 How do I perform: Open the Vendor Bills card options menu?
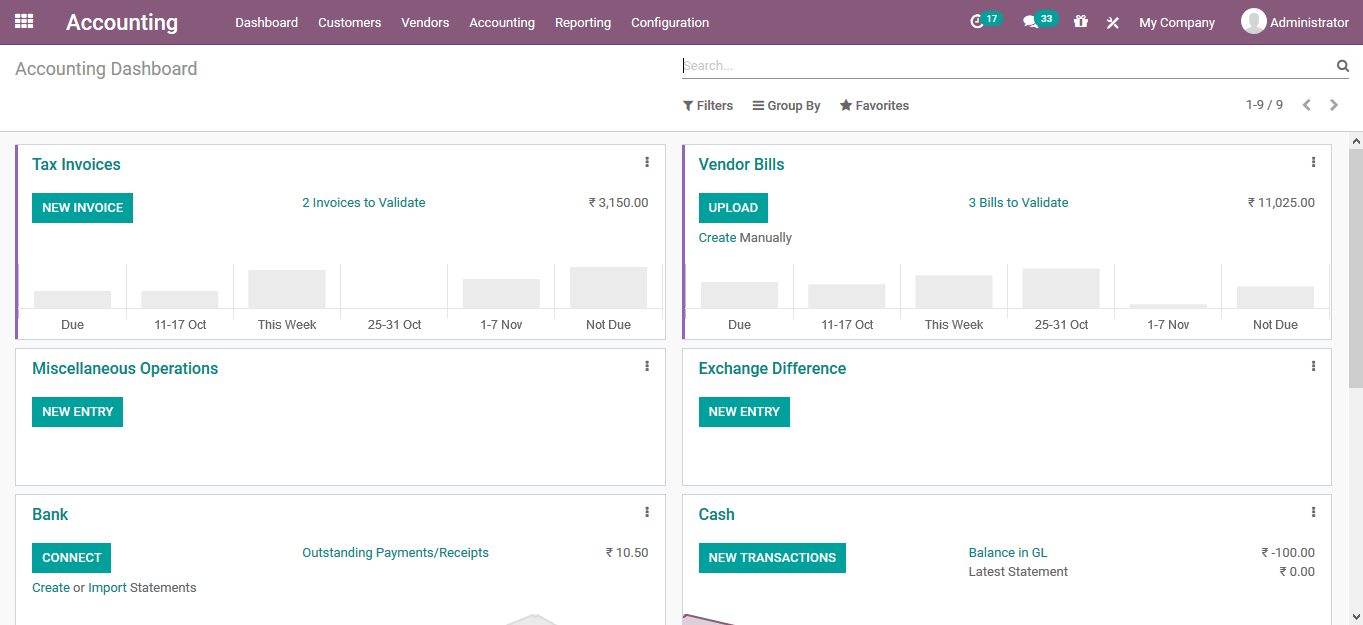(1313, 161)
